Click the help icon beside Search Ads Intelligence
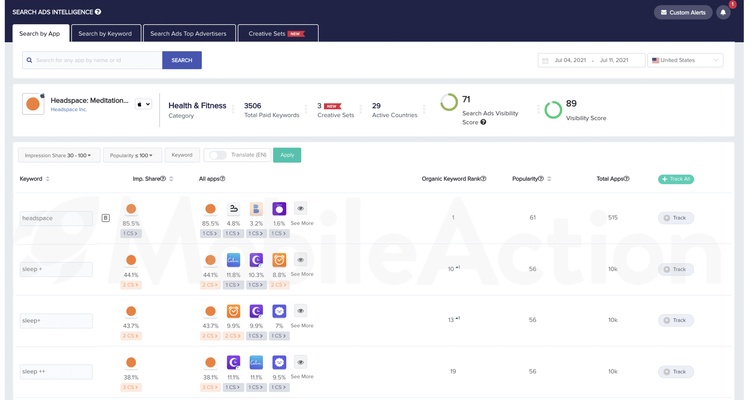The width and height of the screenshot is (750, 400). pos(98,11)
